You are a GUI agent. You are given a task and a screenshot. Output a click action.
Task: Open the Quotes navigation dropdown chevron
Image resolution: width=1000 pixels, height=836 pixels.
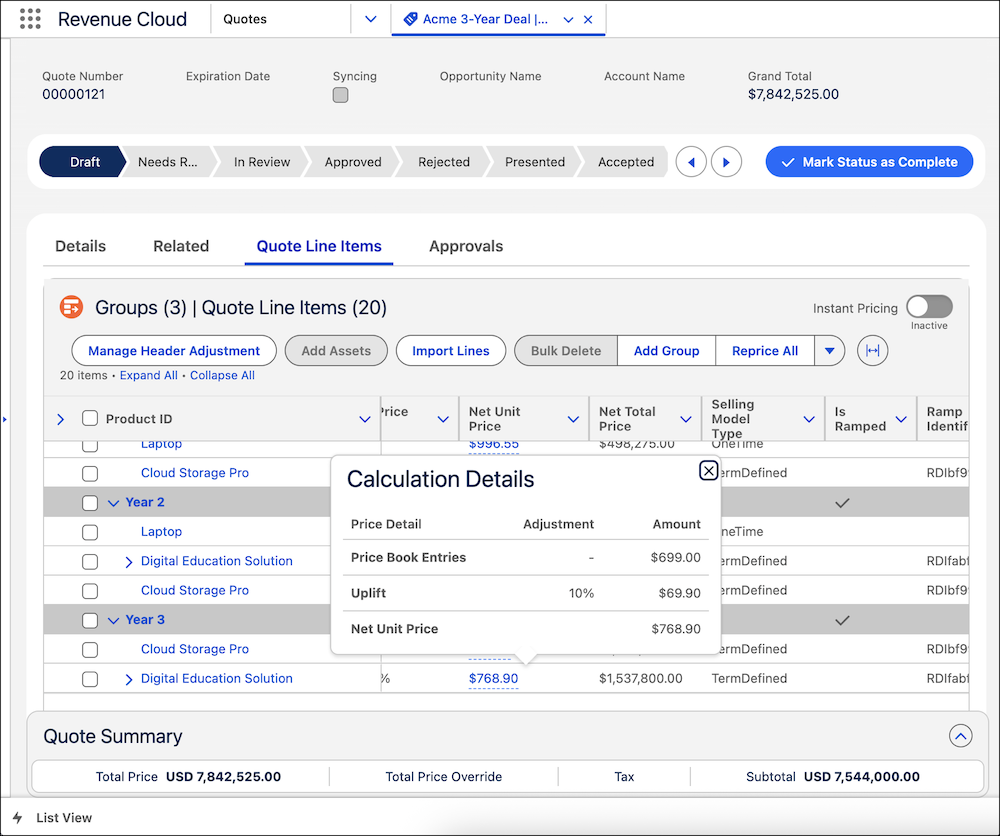[371, 19]
